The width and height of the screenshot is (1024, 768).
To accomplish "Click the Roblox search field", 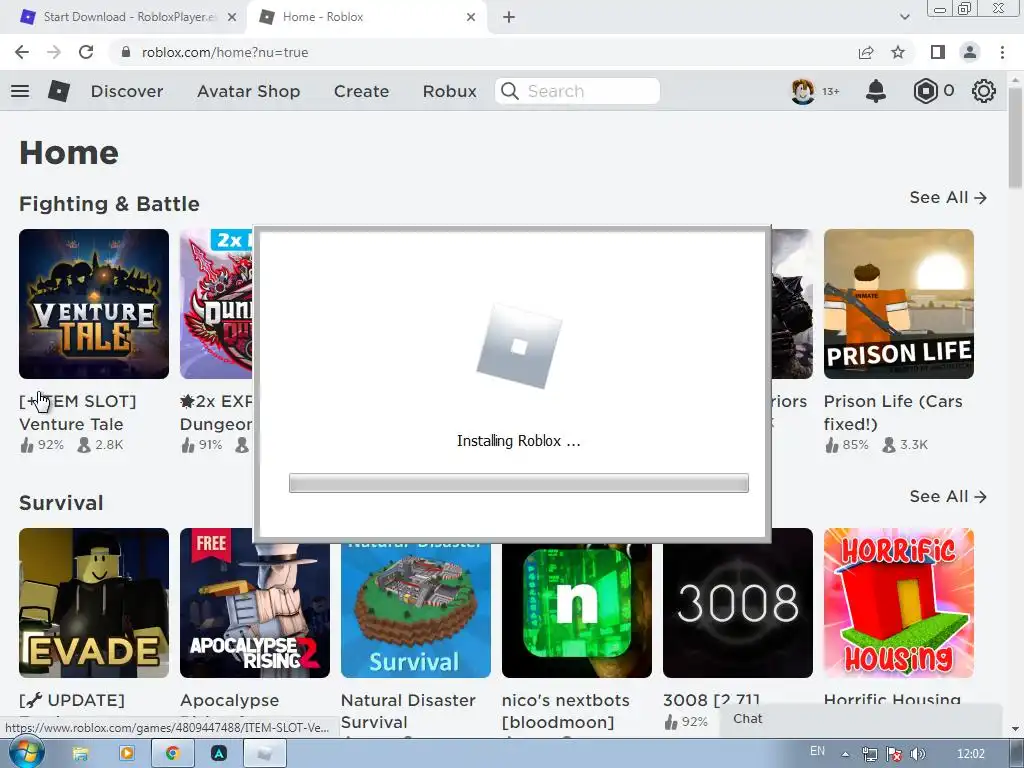I will tap(577, 91).
